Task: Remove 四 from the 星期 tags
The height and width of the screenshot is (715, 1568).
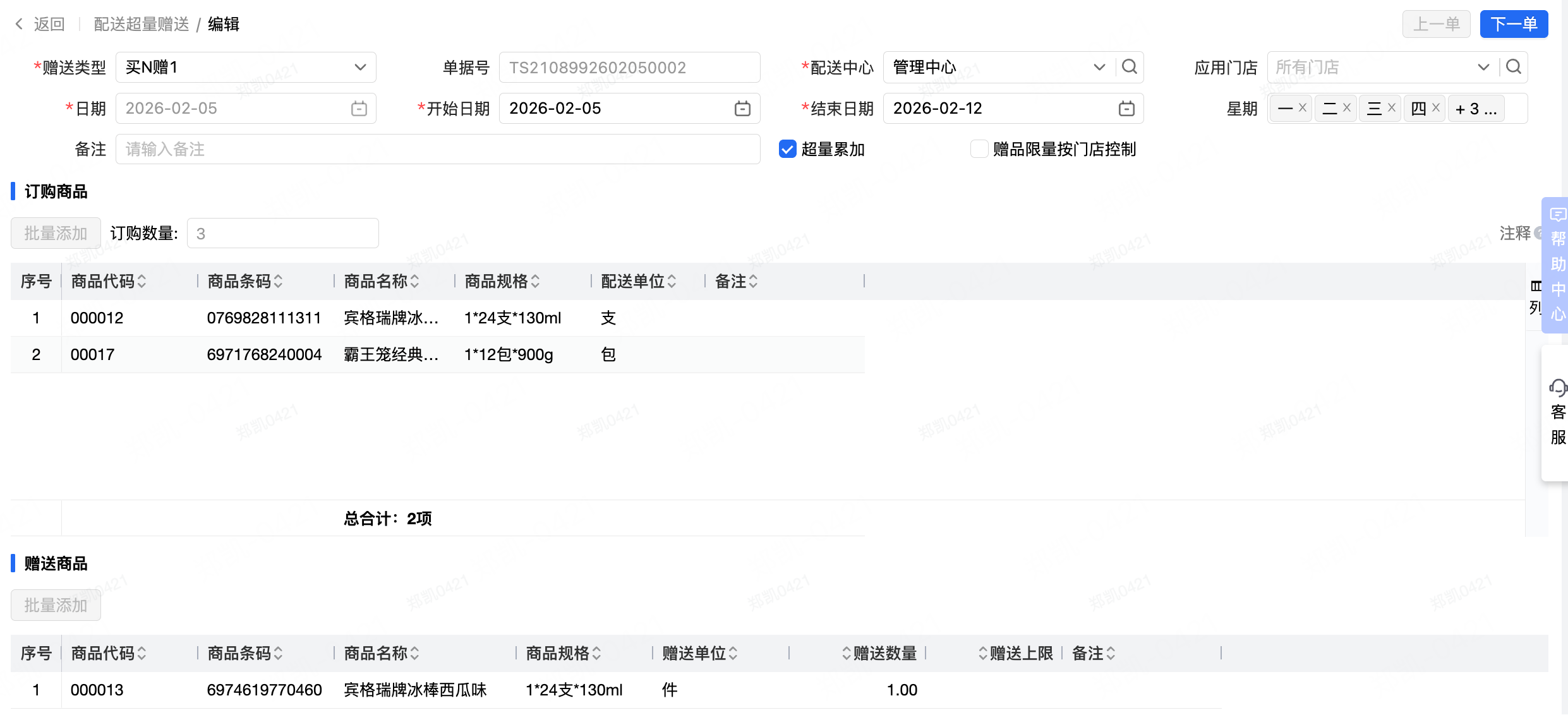Action: point(1436,108)
